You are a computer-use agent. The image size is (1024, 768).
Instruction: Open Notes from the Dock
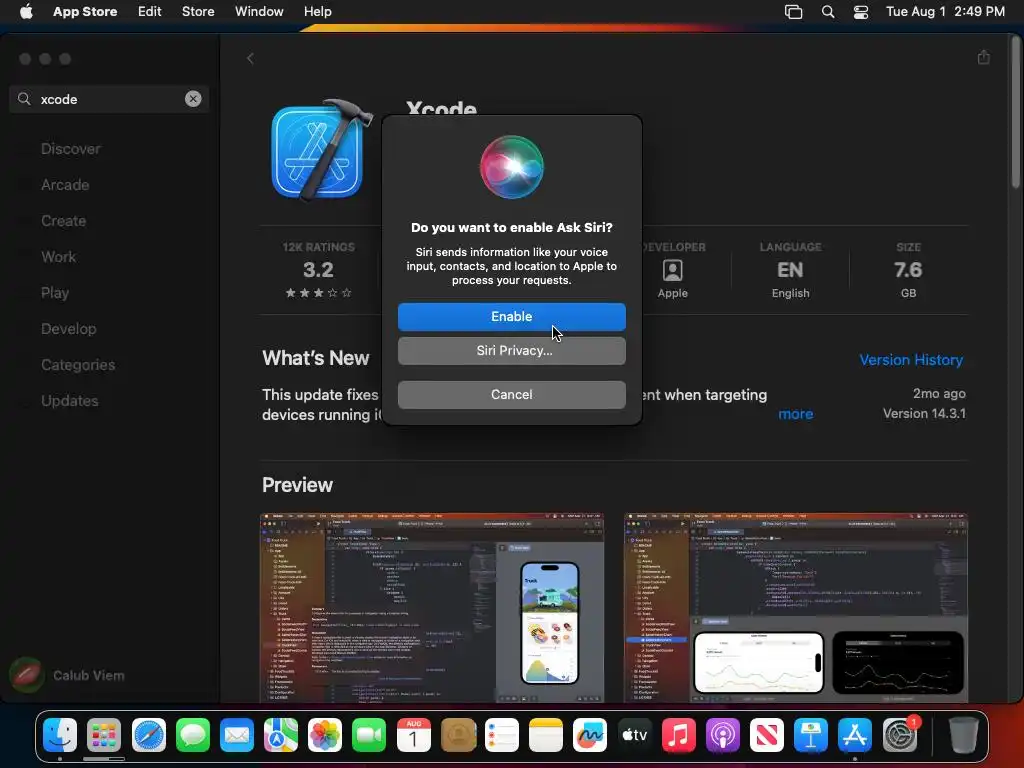546,735
